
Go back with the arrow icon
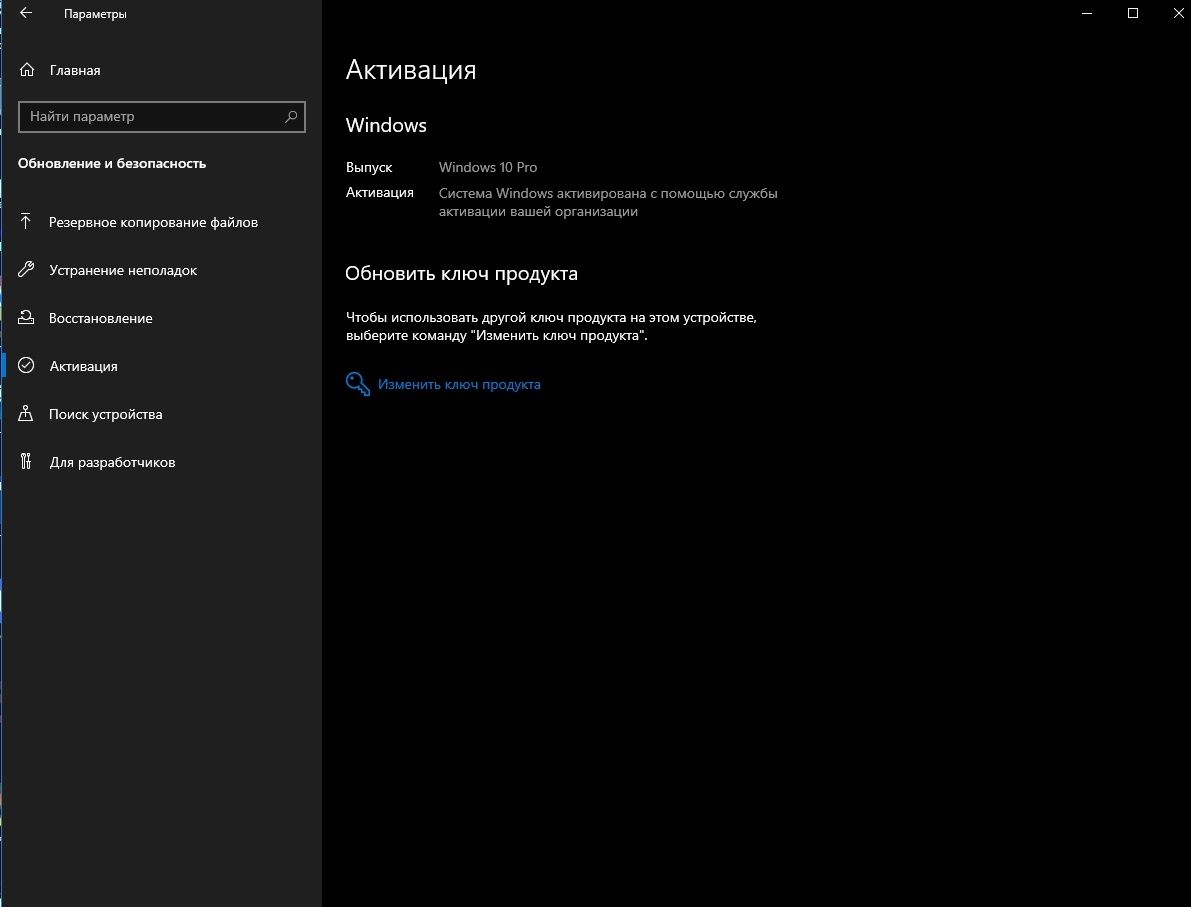[x=26, y=14]
